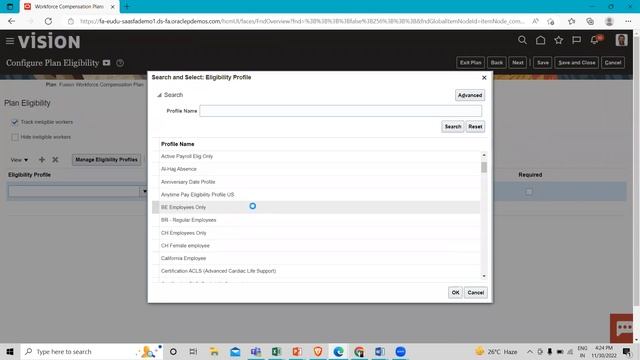640x360 pixels.
Task: Open a new browser tab
Action: point(127,7)
